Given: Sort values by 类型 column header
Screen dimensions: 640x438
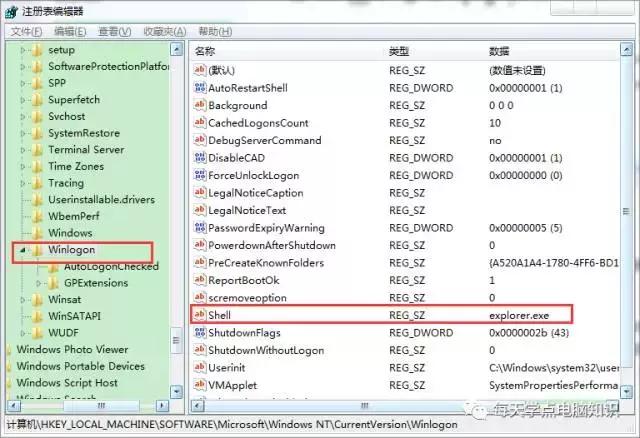Looking at the screenshot, I should (400, 50).
